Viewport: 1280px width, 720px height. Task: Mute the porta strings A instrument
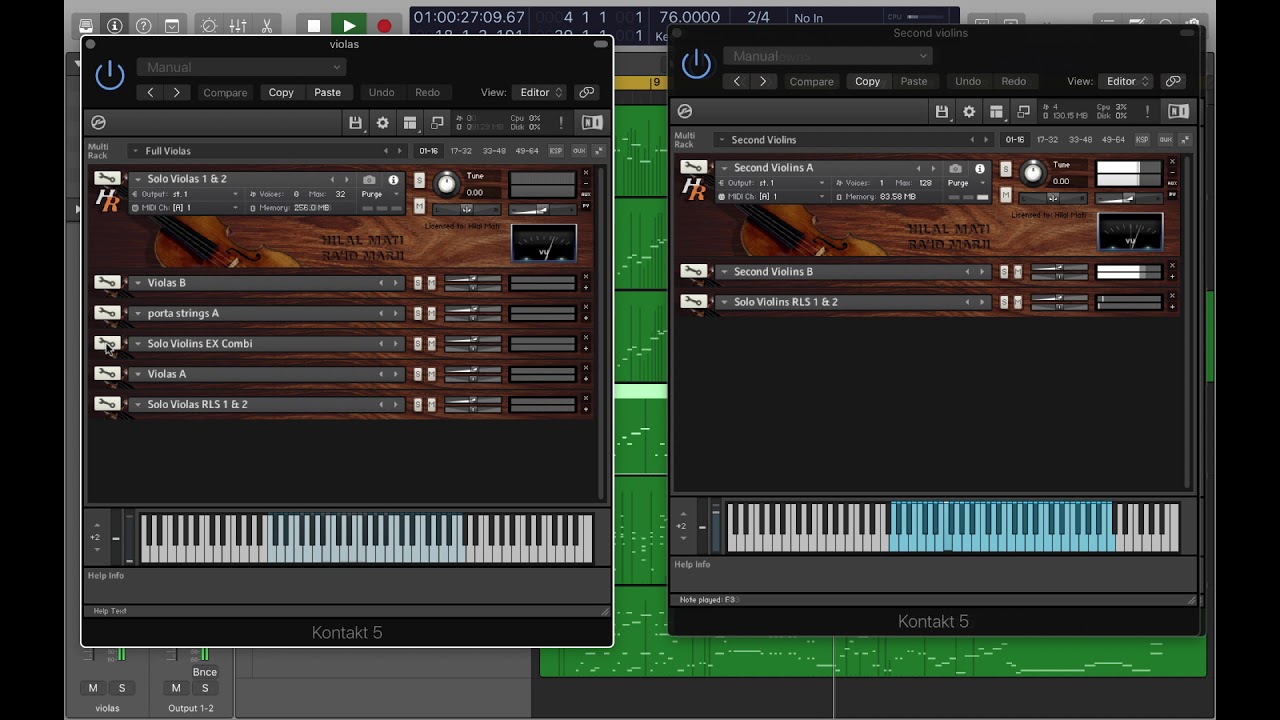click(431, 313)
